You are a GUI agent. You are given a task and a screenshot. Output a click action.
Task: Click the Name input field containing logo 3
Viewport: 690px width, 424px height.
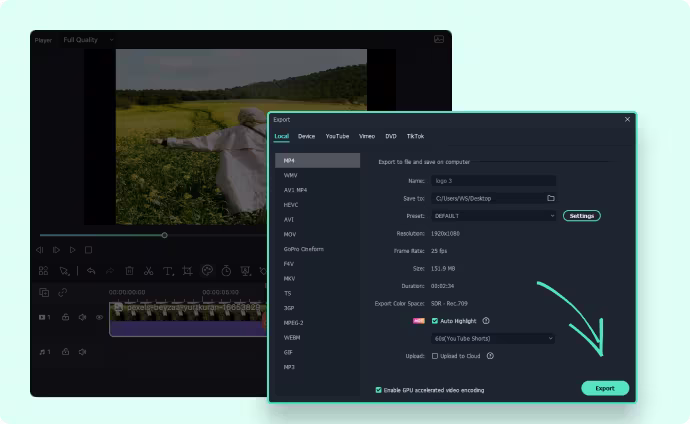click(x=493, y=181)
